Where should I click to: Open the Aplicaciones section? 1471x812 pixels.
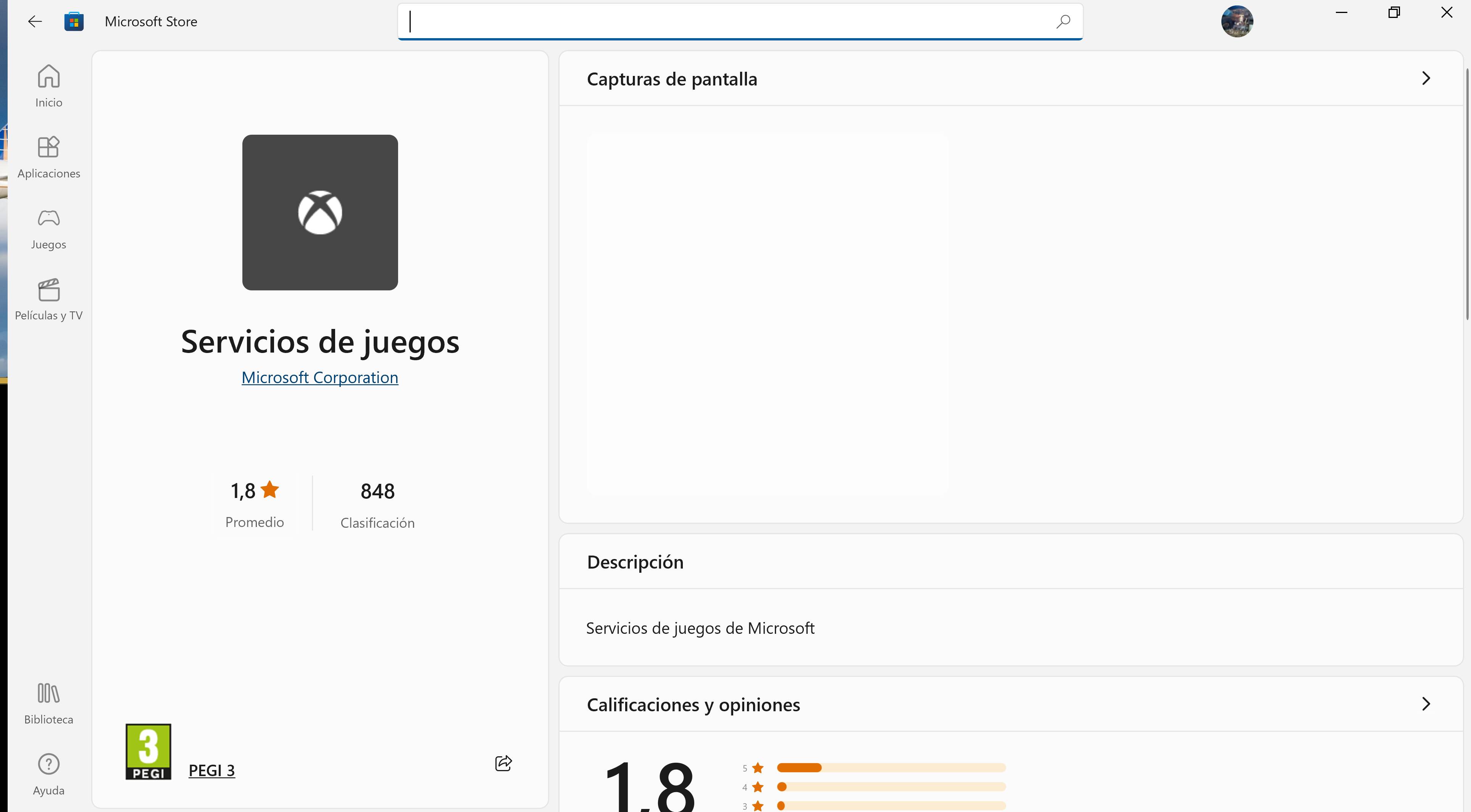coord(48,157)
